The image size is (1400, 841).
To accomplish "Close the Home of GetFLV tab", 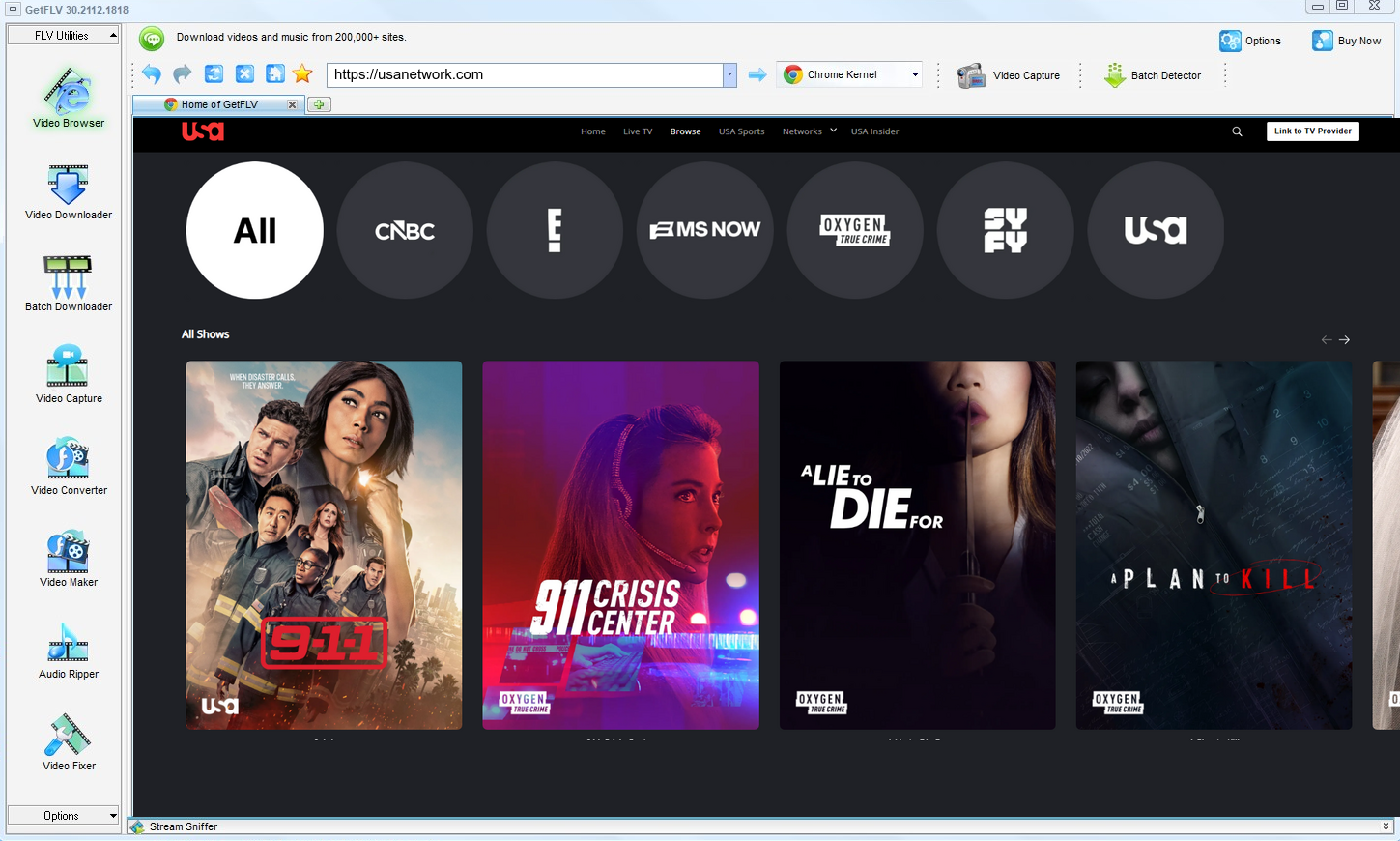I will pyautogui.click(x=292, y=104).
